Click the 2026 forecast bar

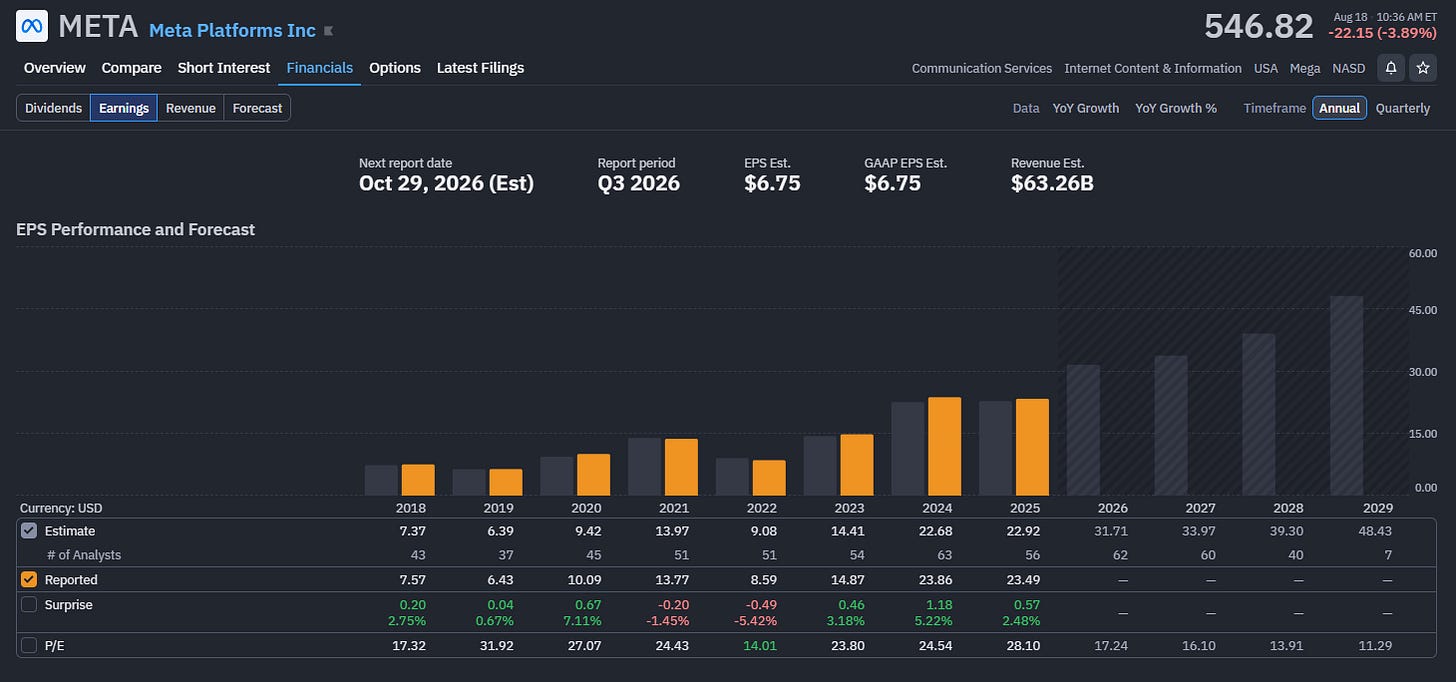pos(1083,430)
